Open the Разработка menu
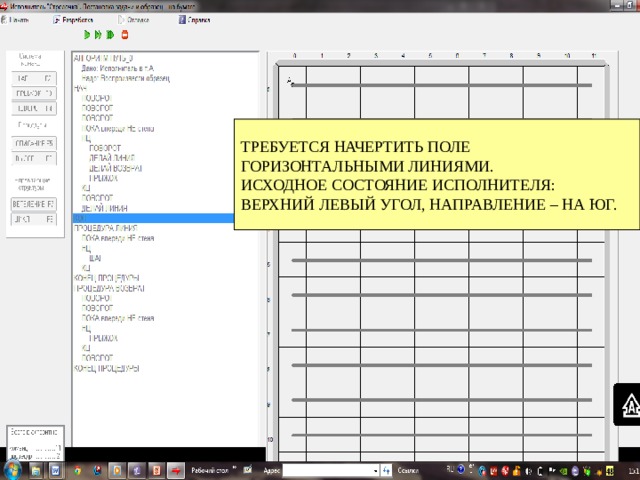The width and height of the screenshot is (640, 480). [73, 20]
